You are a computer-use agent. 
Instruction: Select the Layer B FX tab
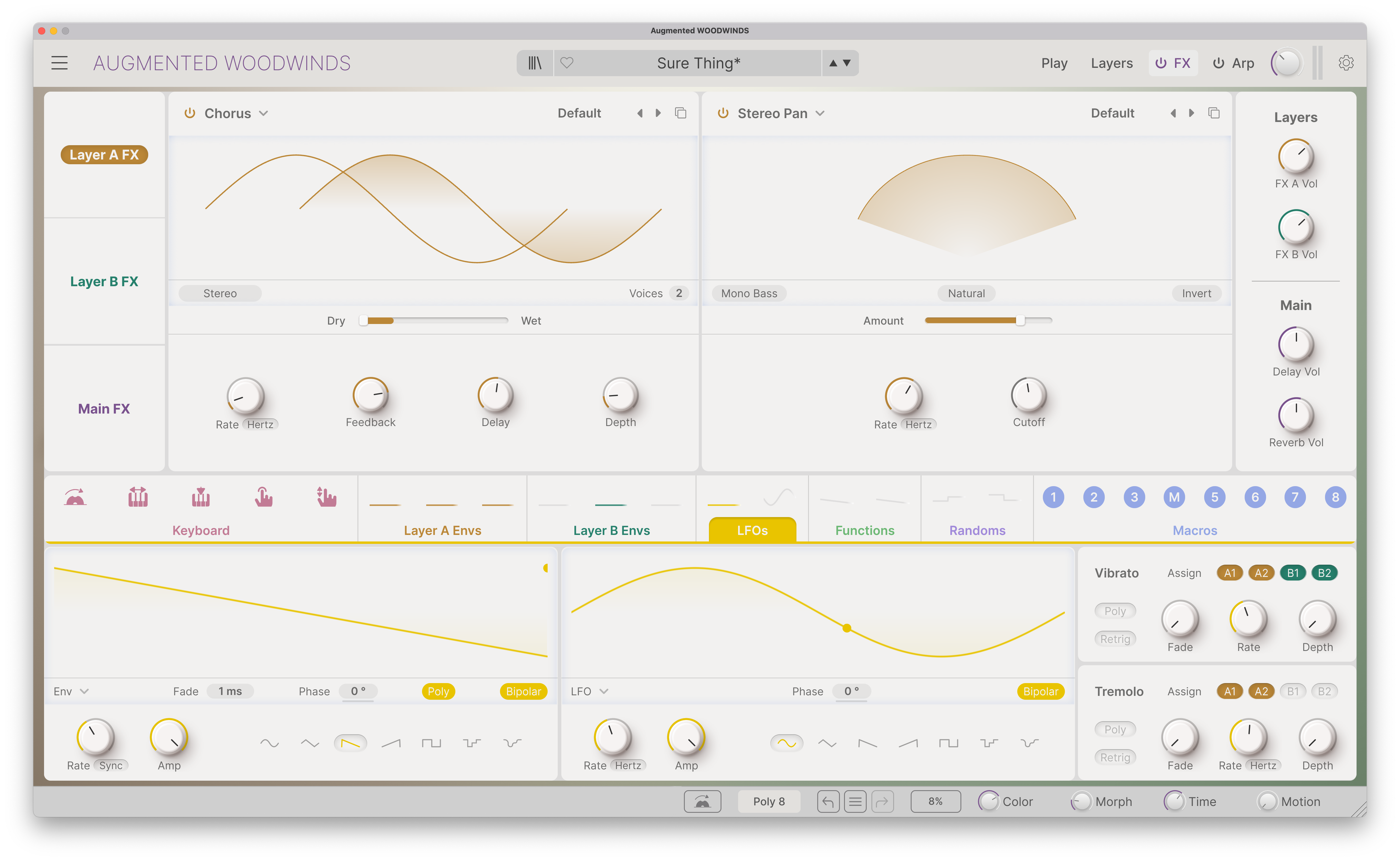104,281
